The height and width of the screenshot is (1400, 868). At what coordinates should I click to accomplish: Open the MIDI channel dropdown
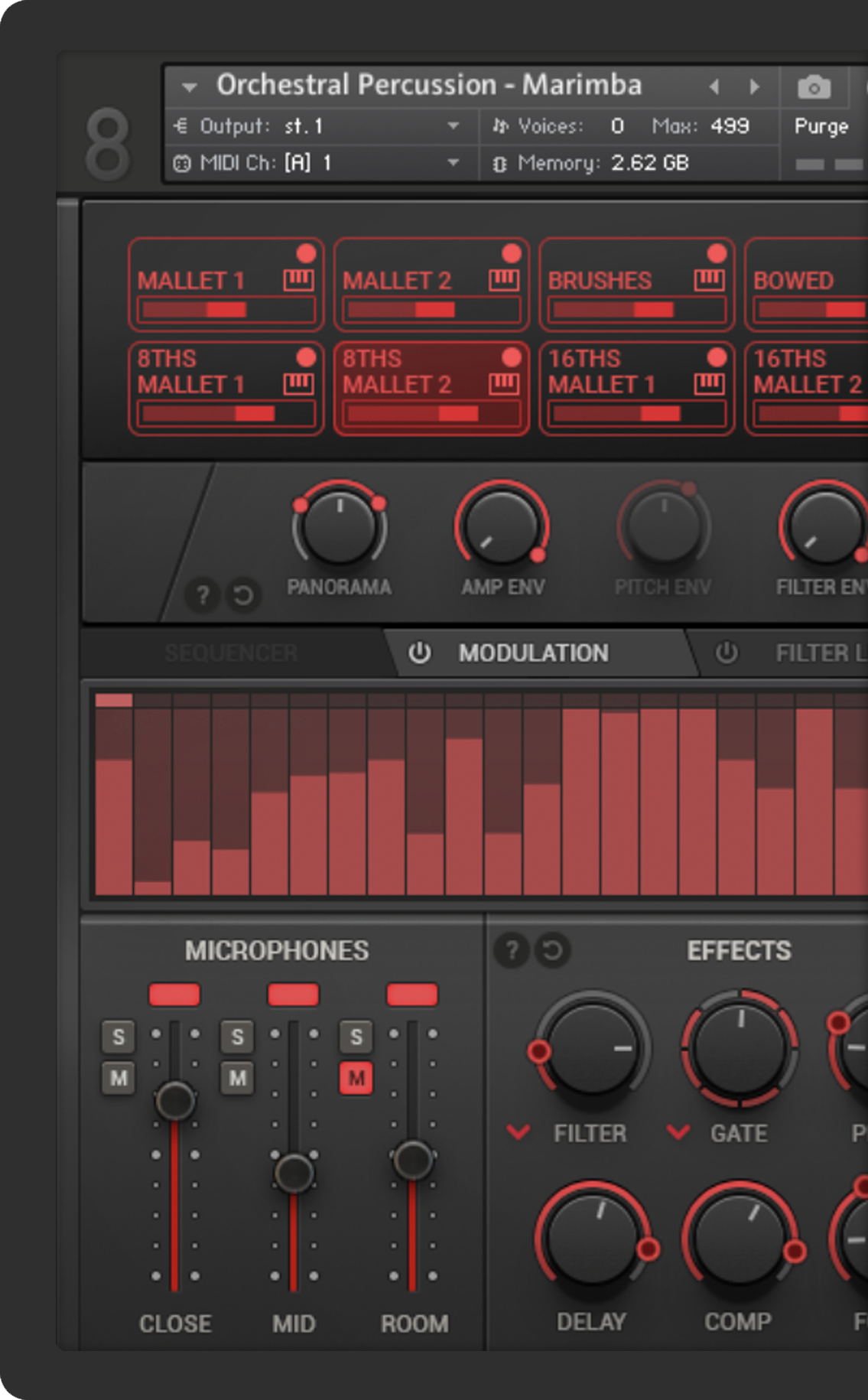(453, 162)
